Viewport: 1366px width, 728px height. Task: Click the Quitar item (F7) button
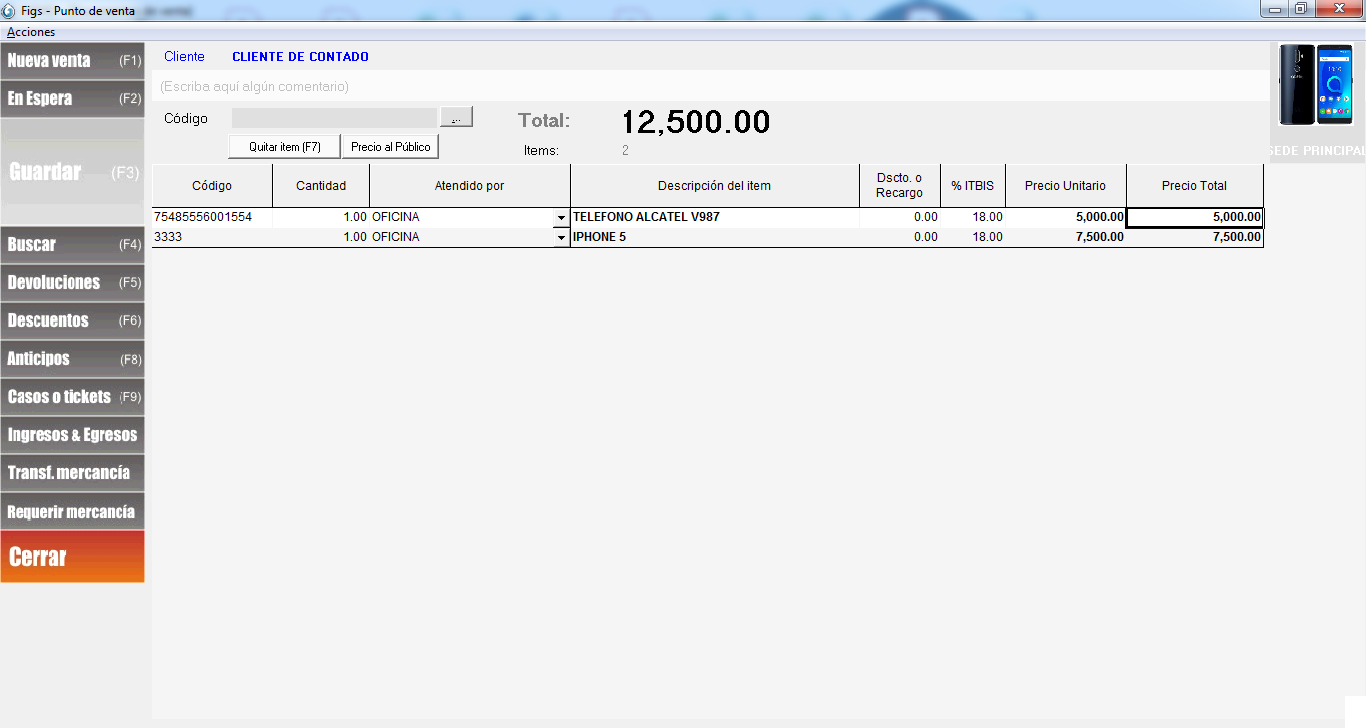coord(284,147)
